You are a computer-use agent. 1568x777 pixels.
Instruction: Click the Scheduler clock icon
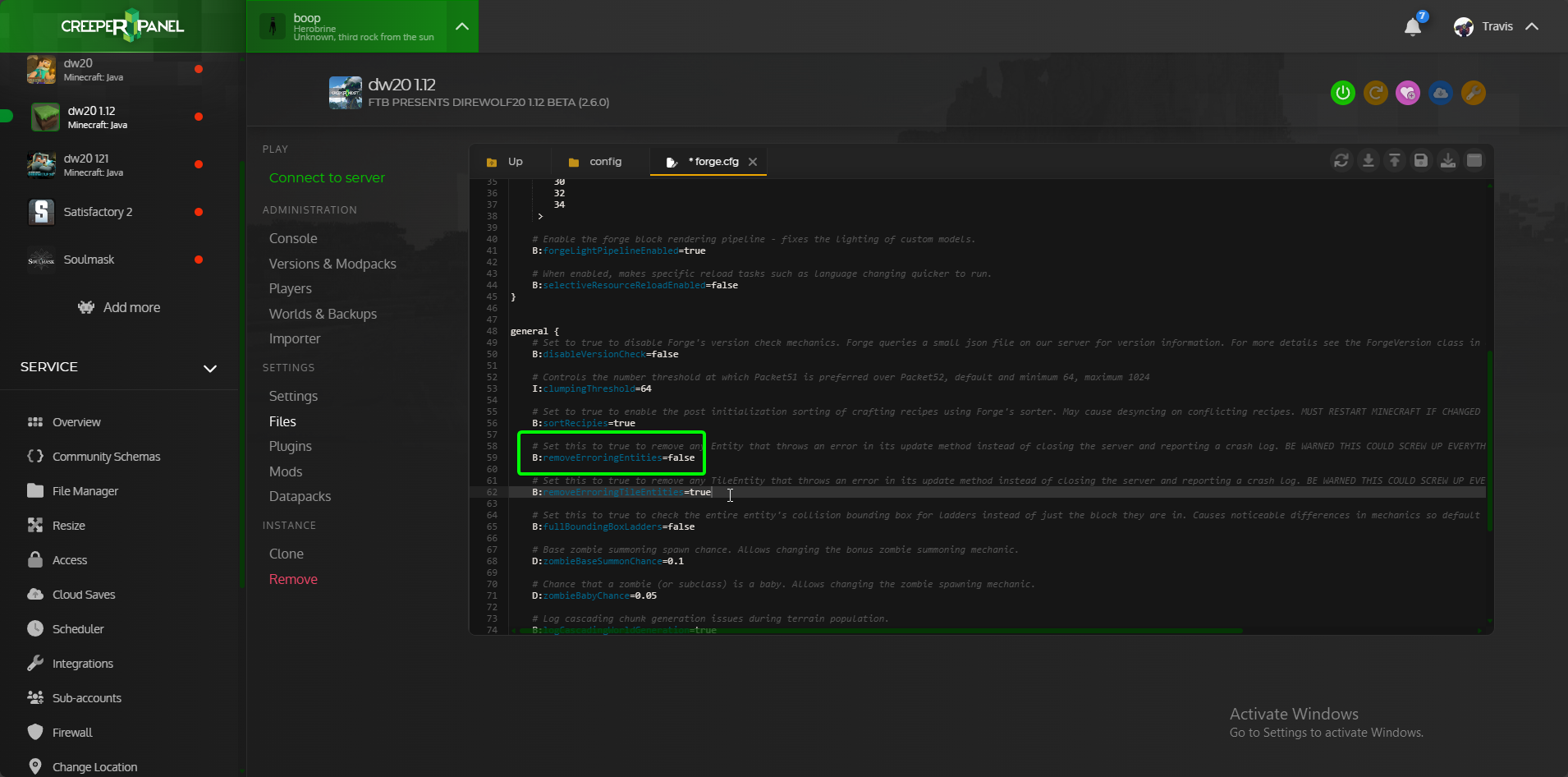35,628
